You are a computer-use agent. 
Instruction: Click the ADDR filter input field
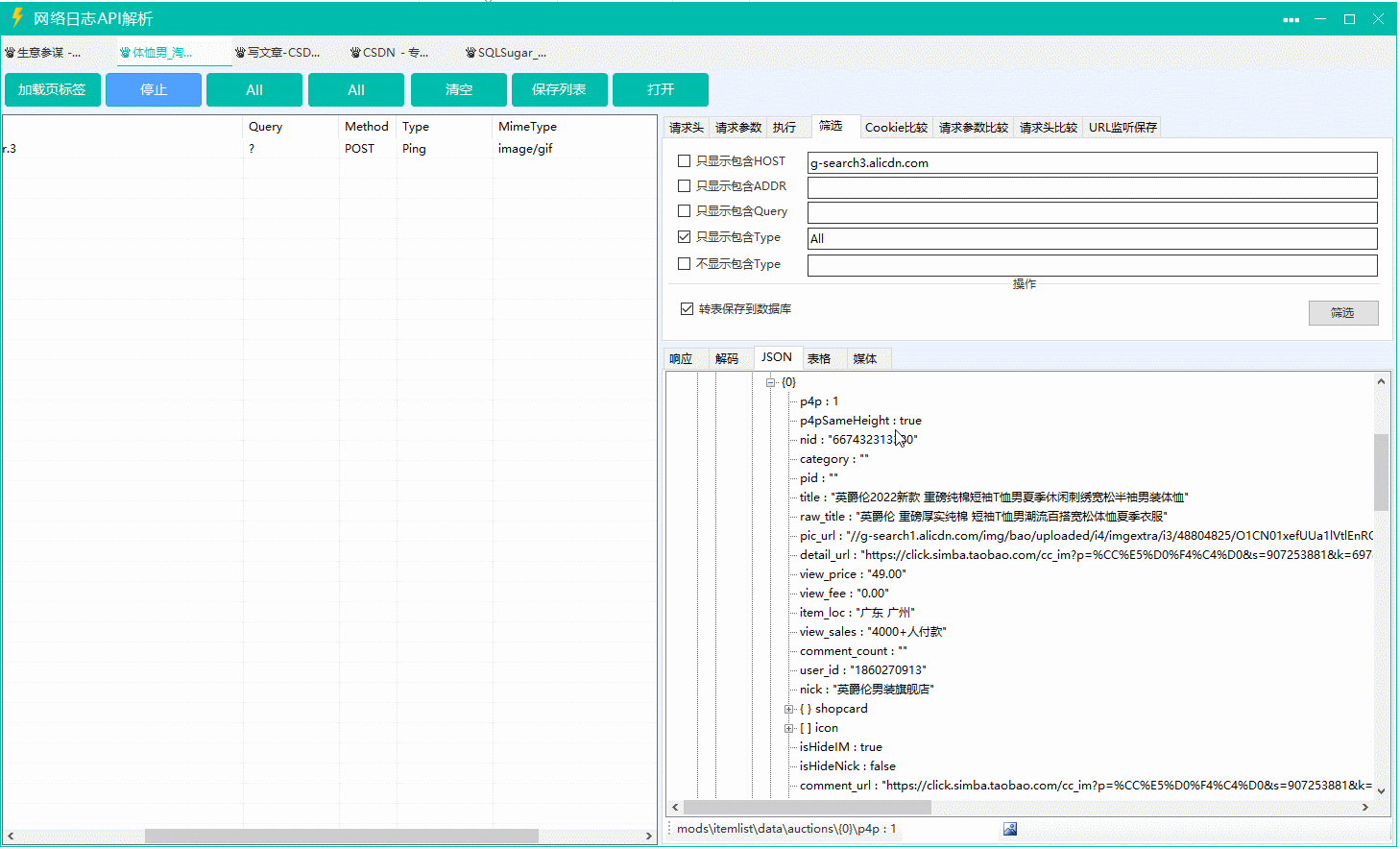point(1093,188)
